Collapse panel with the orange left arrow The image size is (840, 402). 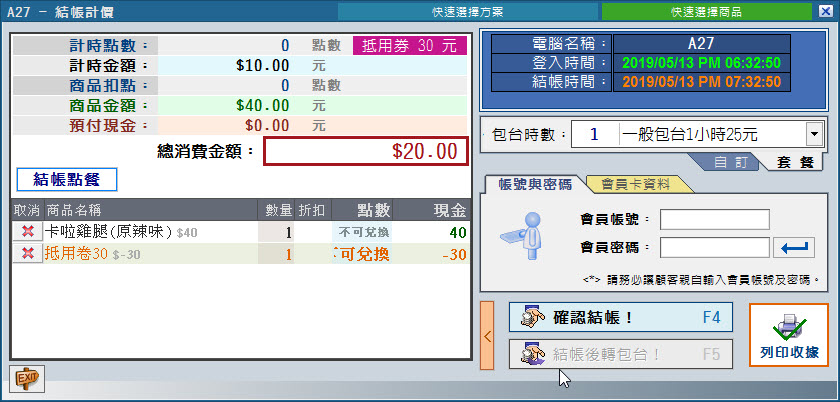click(487, 335)
